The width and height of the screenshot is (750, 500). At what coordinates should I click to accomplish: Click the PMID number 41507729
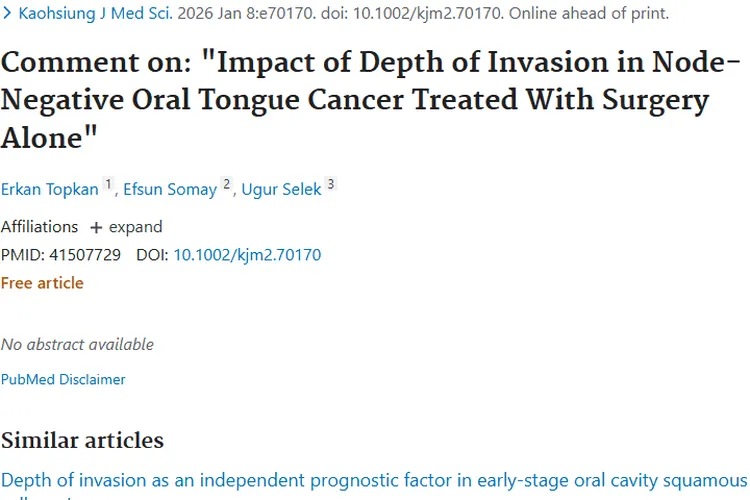pos(85,255)
